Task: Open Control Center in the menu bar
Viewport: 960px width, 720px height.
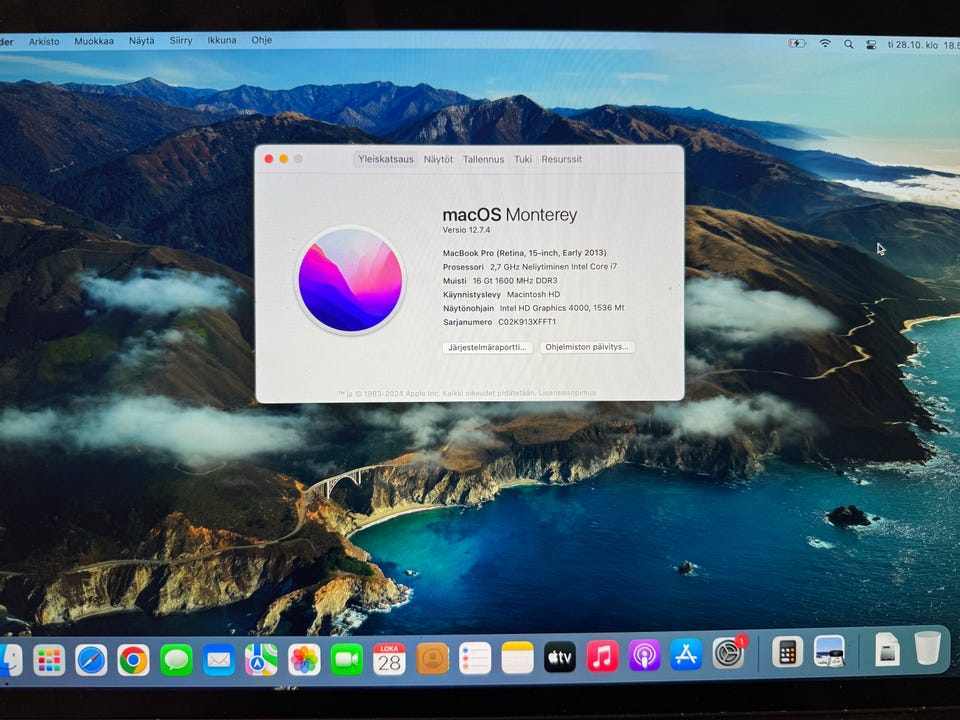Action: 871,45
